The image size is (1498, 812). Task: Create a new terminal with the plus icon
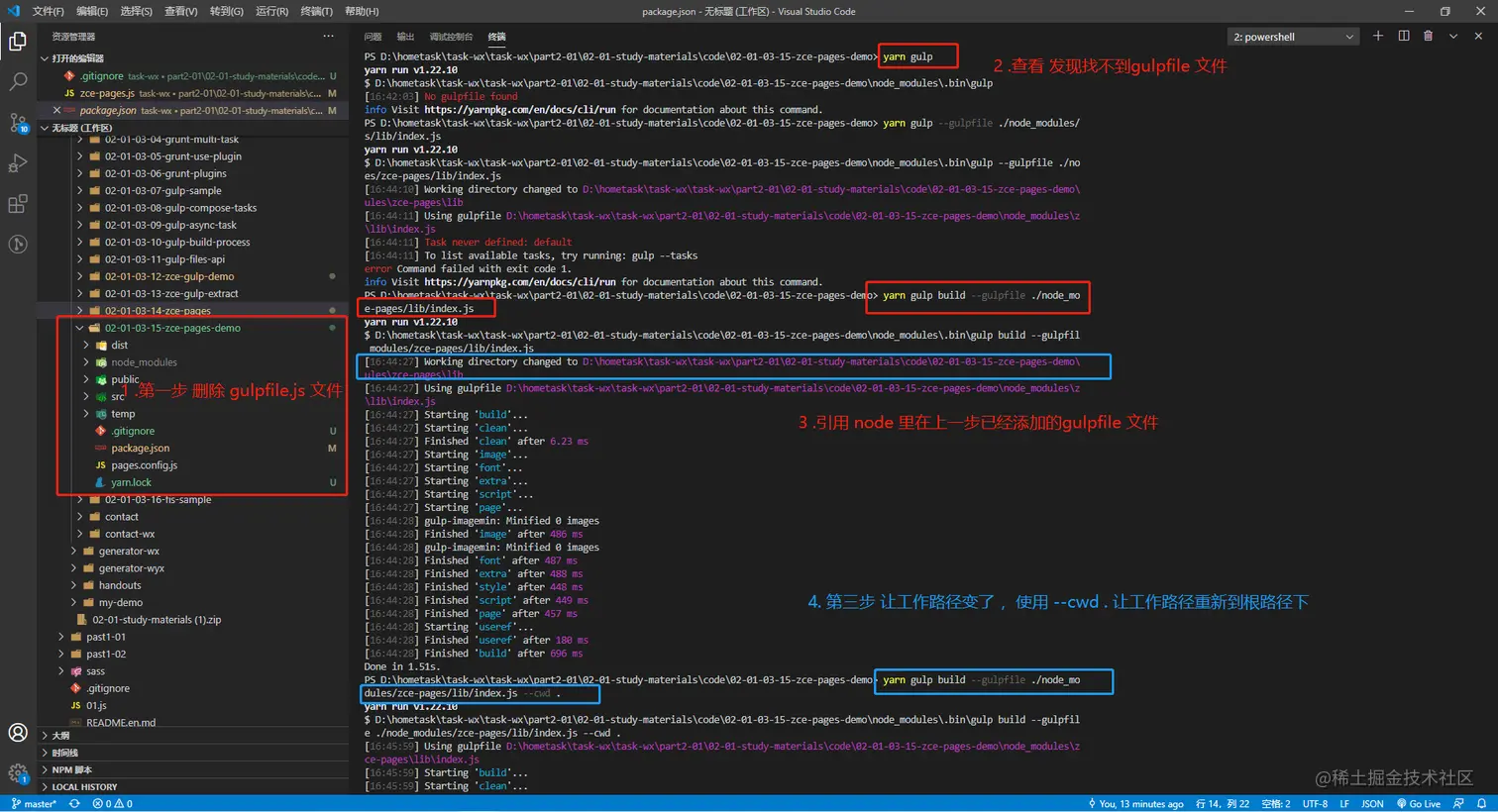[1378, 37]
